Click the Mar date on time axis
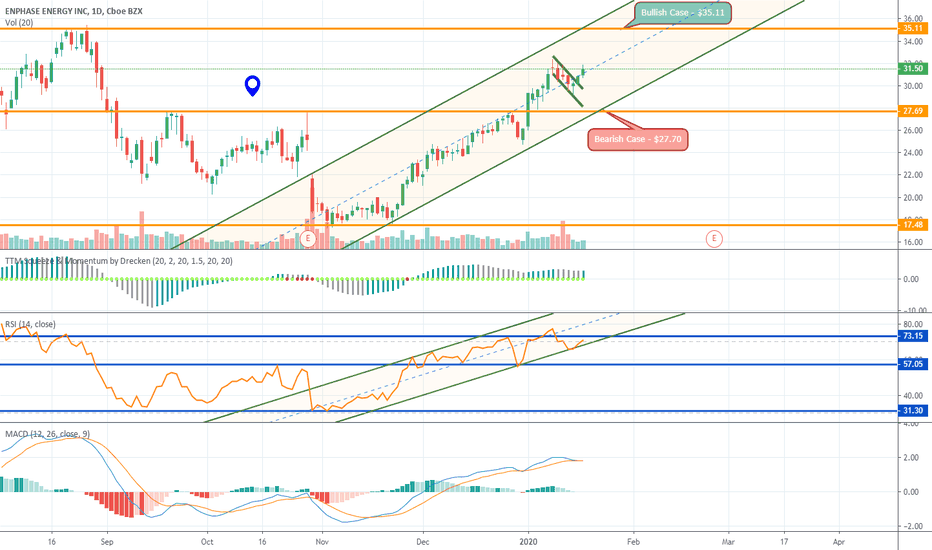932x550 pixels. click(728, 542)
